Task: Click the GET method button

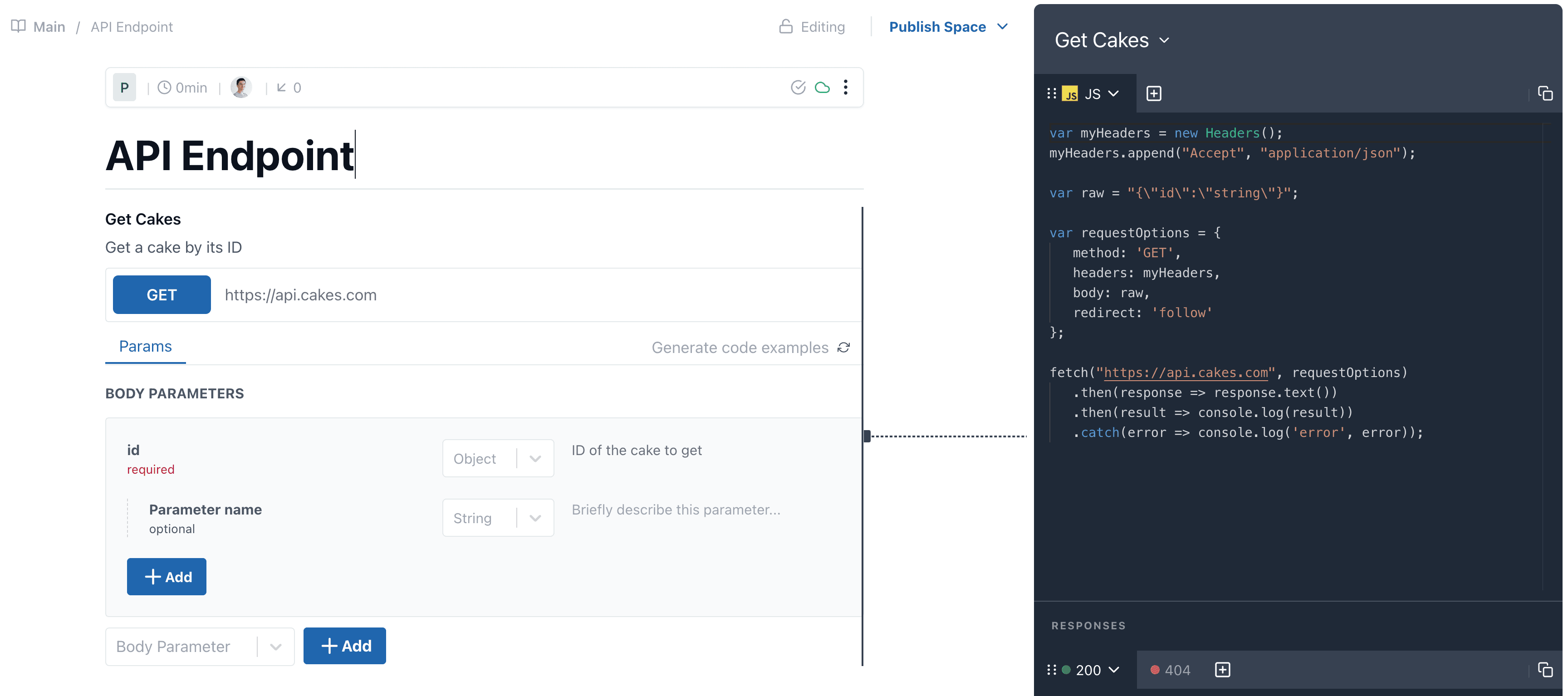Action: pyautogui.click(x=162, y=295)
